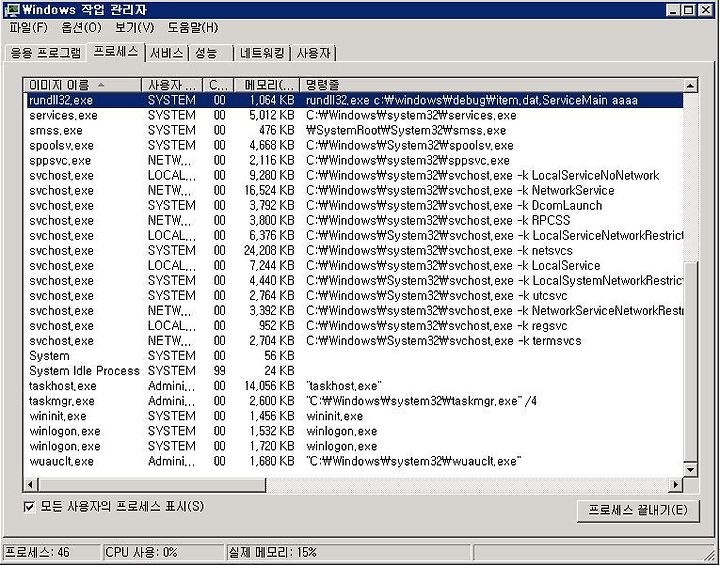This screenshot has width=720, height=566.
Task: Click the horizontal scrollbar right arrow
Action: coord(676,484)
